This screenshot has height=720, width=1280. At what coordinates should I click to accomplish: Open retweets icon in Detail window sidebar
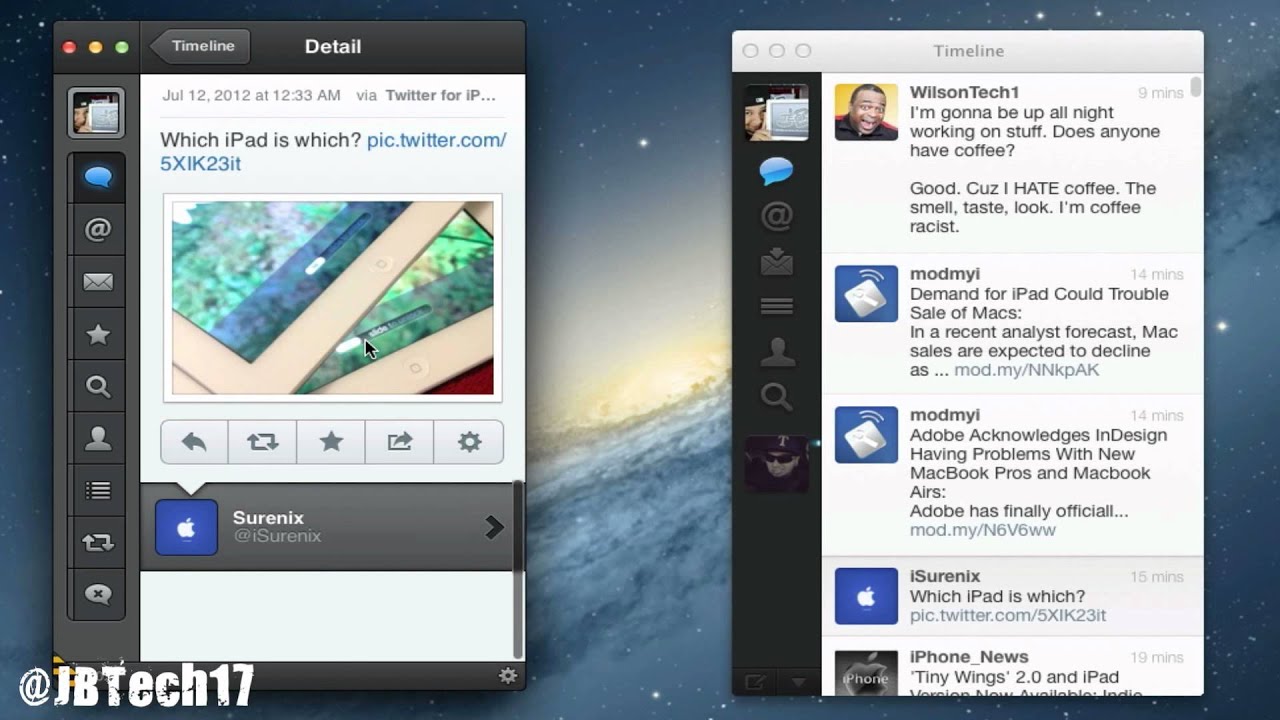(97, 542)
